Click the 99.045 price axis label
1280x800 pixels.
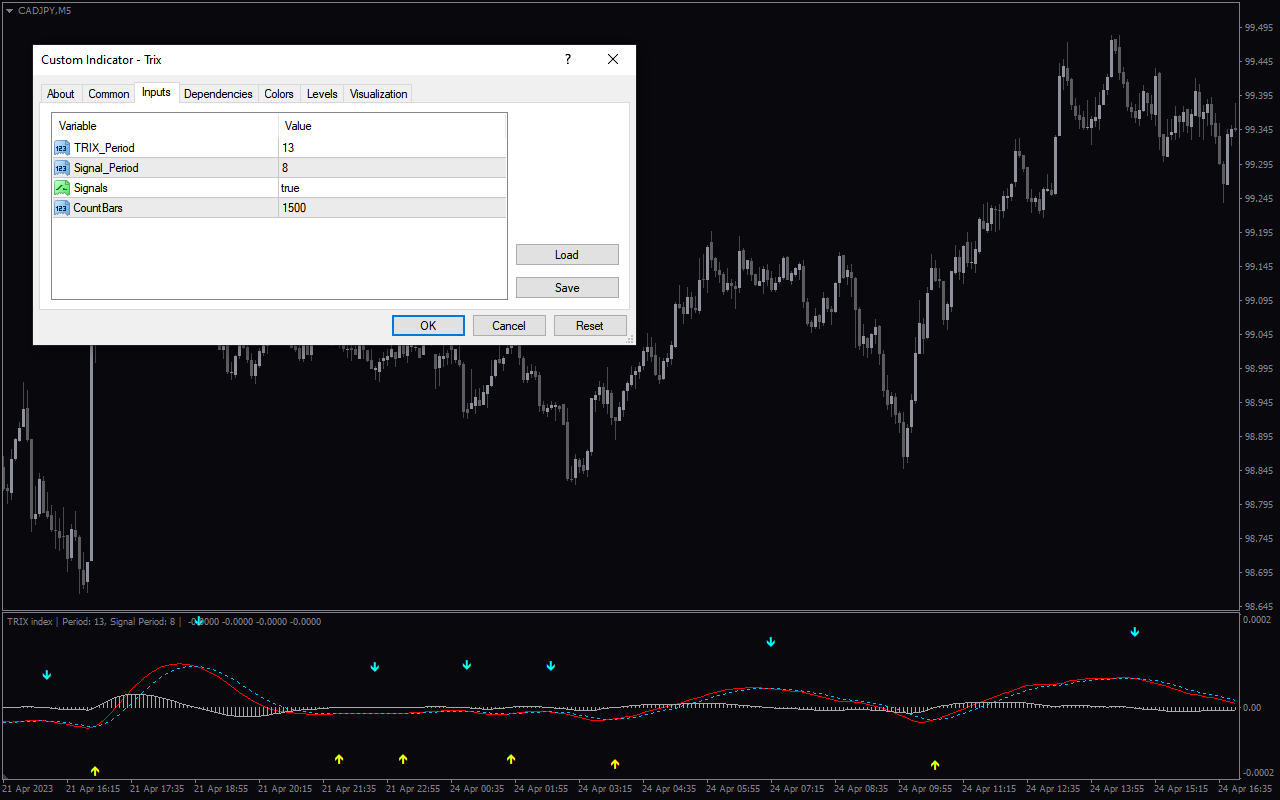click(x=1257, y=335)
